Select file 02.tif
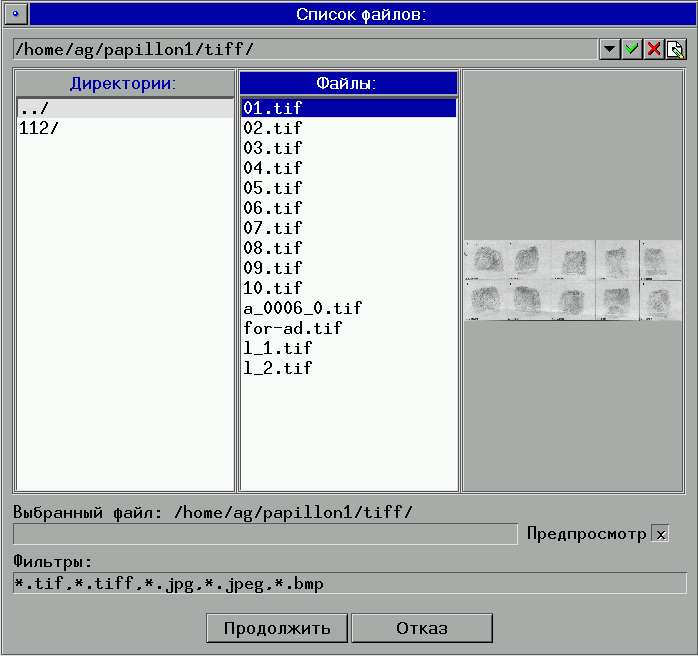The height and width of the screenshot is (656, 698). click(x=349, y=128)
